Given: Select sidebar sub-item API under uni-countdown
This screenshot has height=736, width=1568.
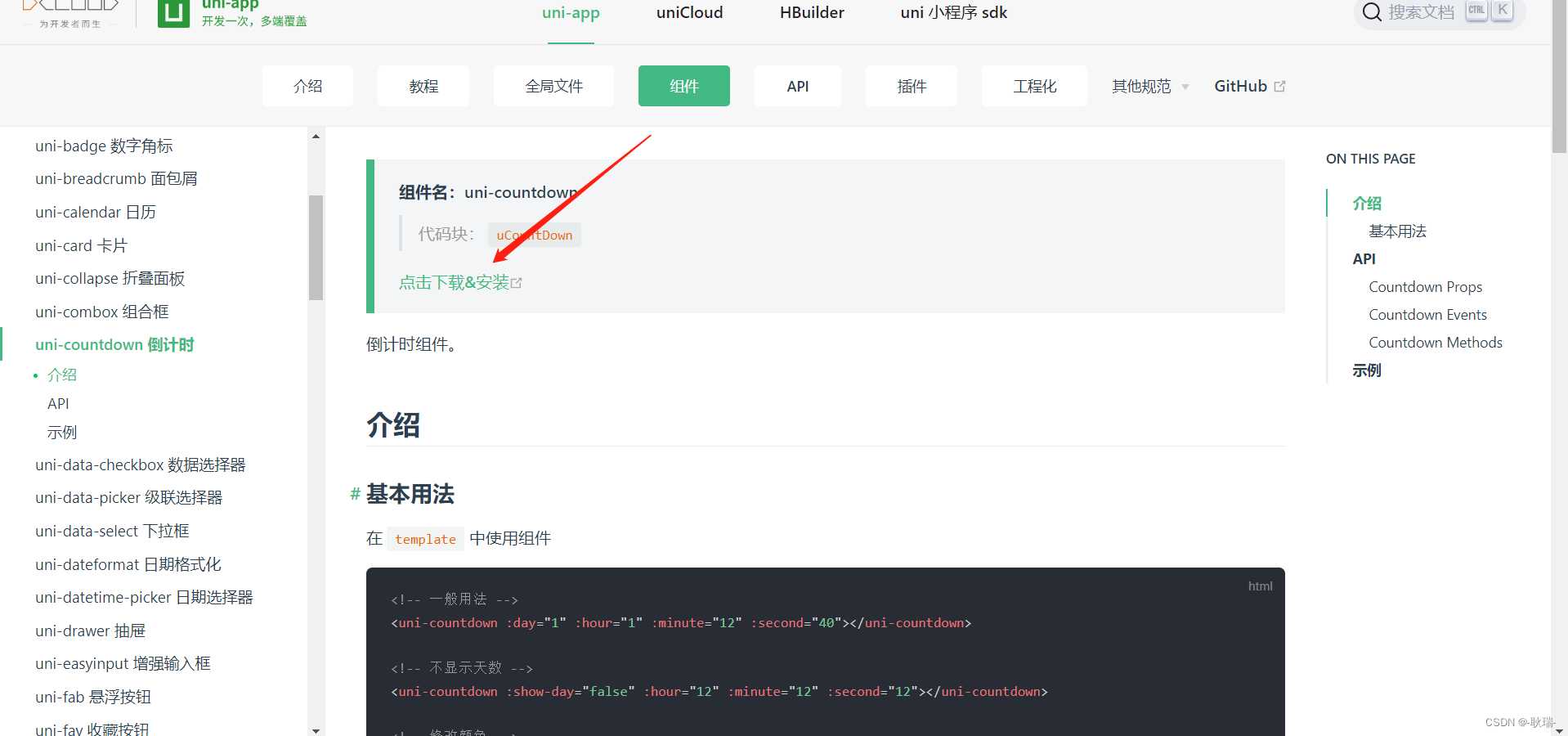Looking at the screenshot, I should [x=58, y=403].
